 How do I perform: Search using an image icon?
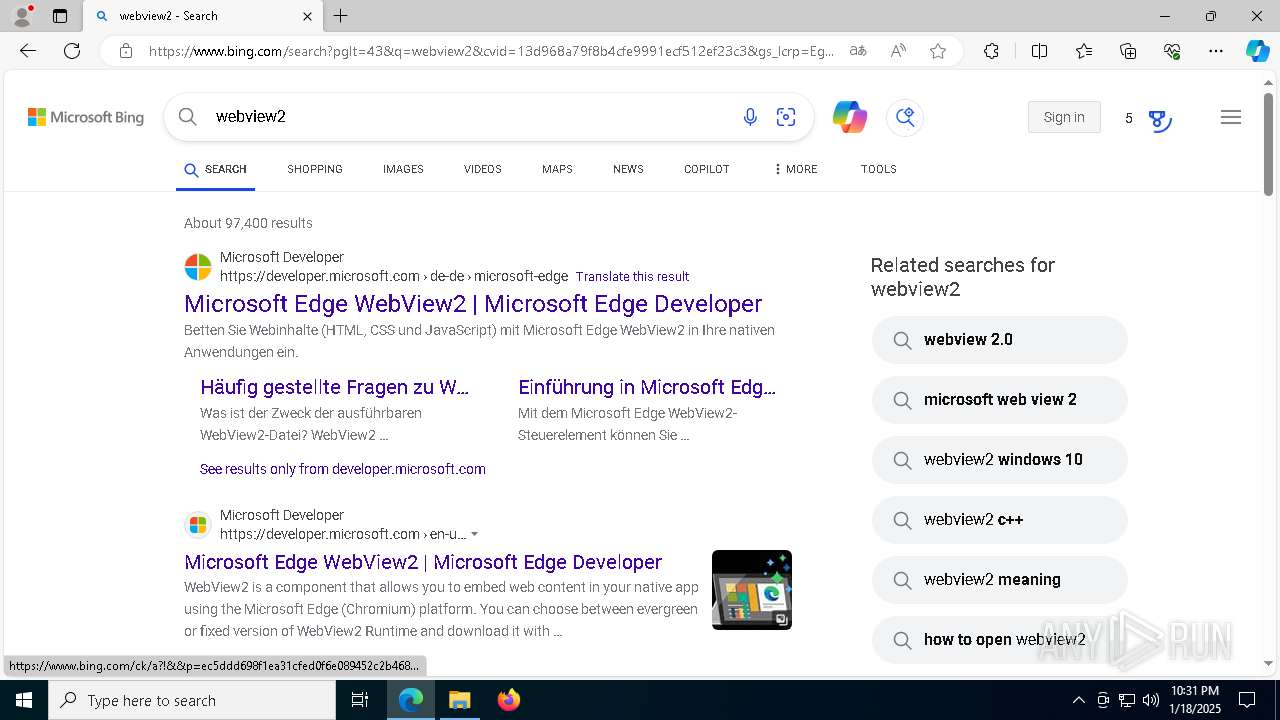click(786, 117)
